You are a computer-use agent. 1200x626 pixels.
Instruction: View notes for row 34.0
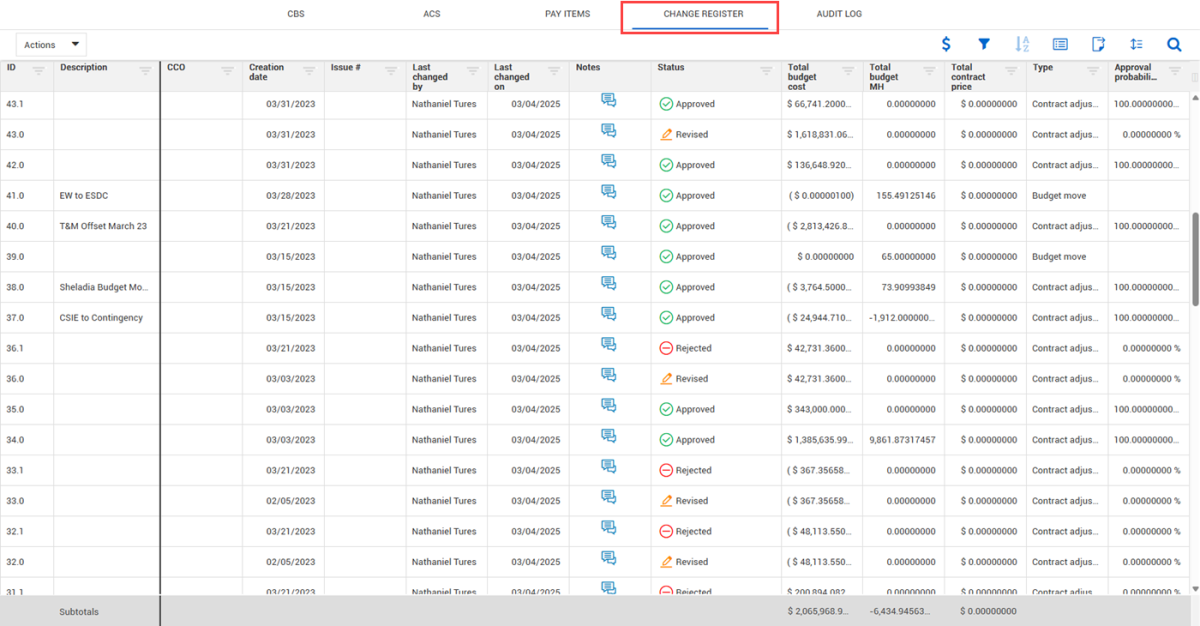[608, 435]
